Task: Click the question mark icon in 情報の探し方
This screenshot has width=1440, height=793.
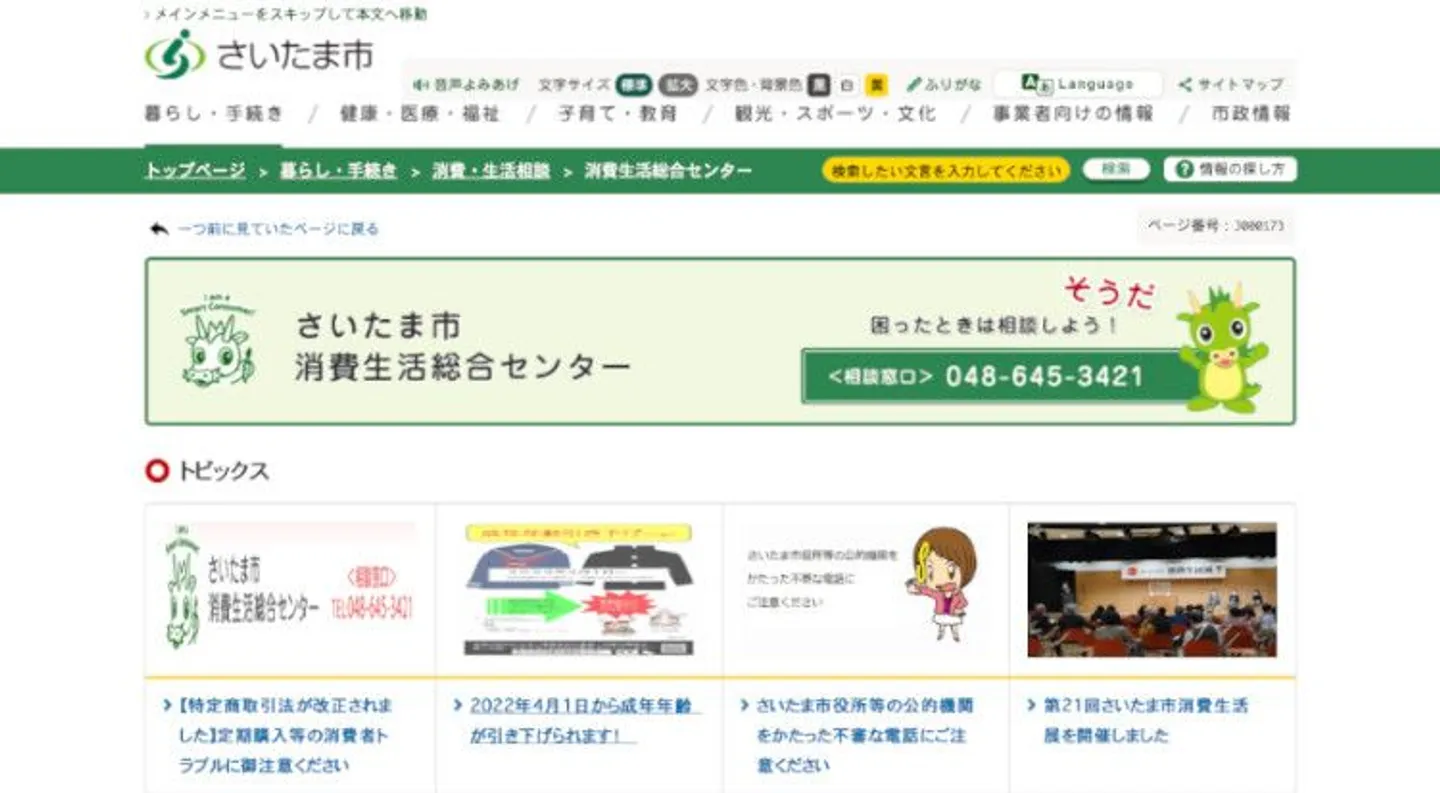Action: click(x=1184, y=170)
